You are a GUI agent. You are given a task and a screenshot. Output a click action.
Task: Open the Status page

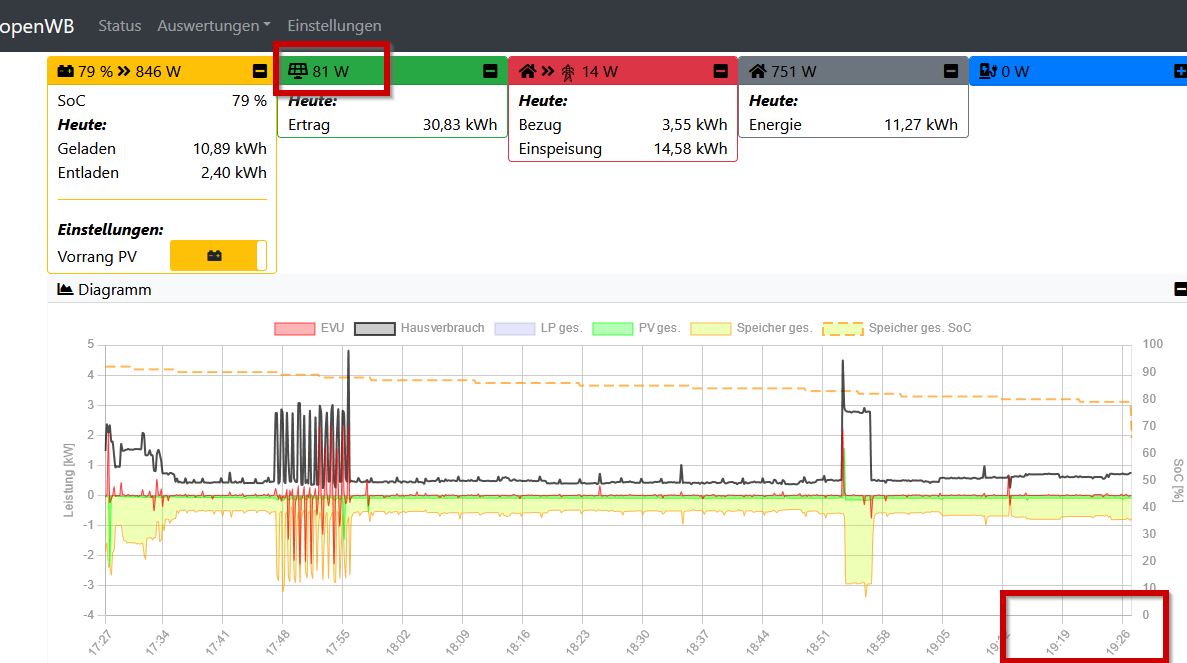[x=119, y=25]
